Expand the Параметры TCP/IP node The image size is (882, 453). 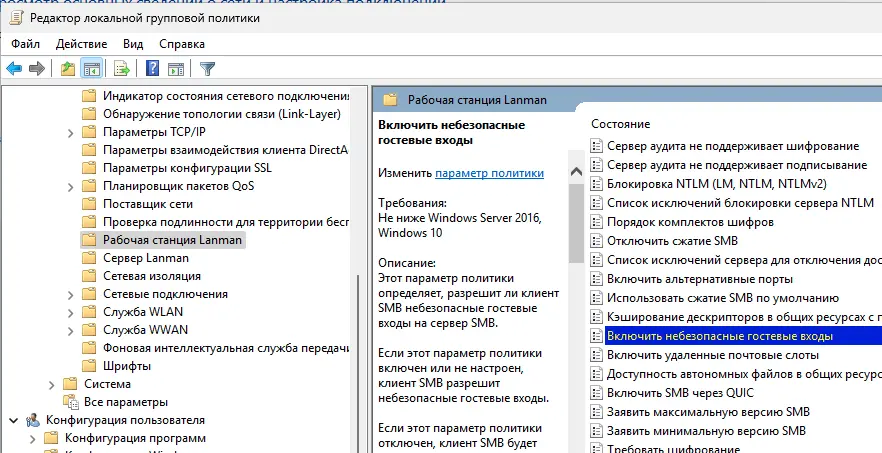pyautogui.click(x=70, y=133)
